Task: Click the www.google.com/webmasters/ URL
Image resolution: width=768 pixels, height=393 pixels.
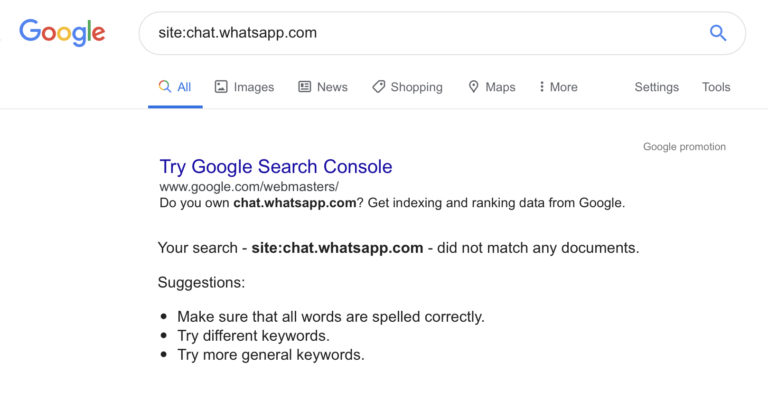Action: pyautogui.click(x=249, y=187)
